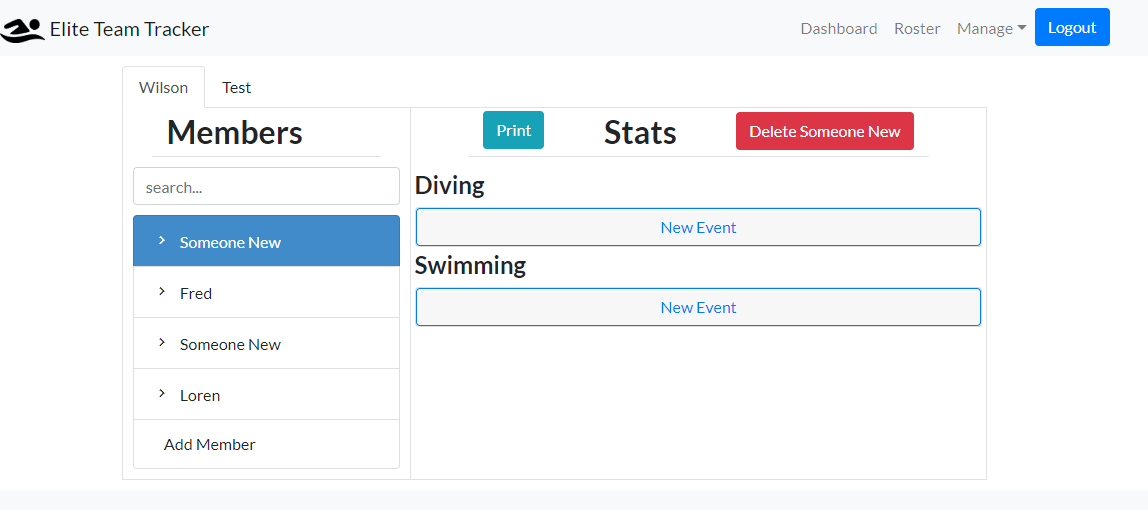Switch to the Test tab
The height and width of the screenshot is (510, 1148).
click(236, 87)
